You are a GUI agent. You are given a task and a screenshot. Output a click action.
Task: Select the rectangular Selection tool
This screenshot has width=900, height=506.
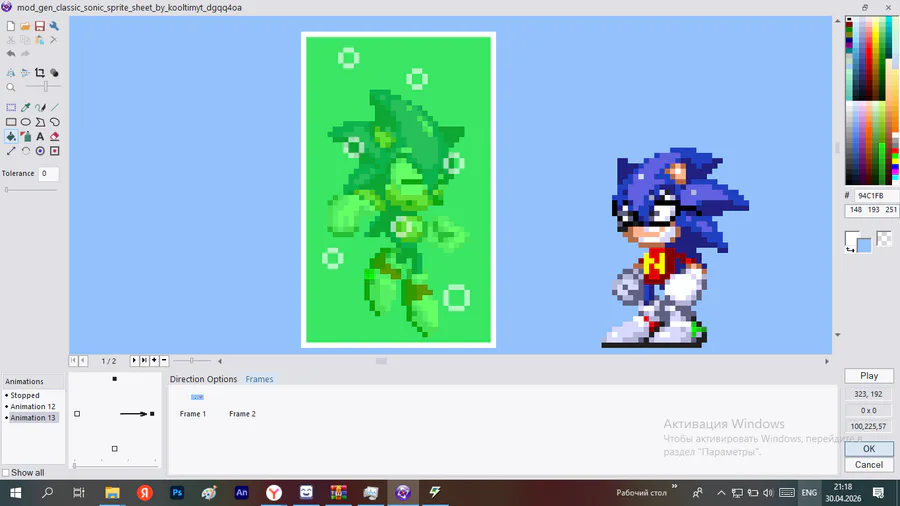click(x=11, y=107)
